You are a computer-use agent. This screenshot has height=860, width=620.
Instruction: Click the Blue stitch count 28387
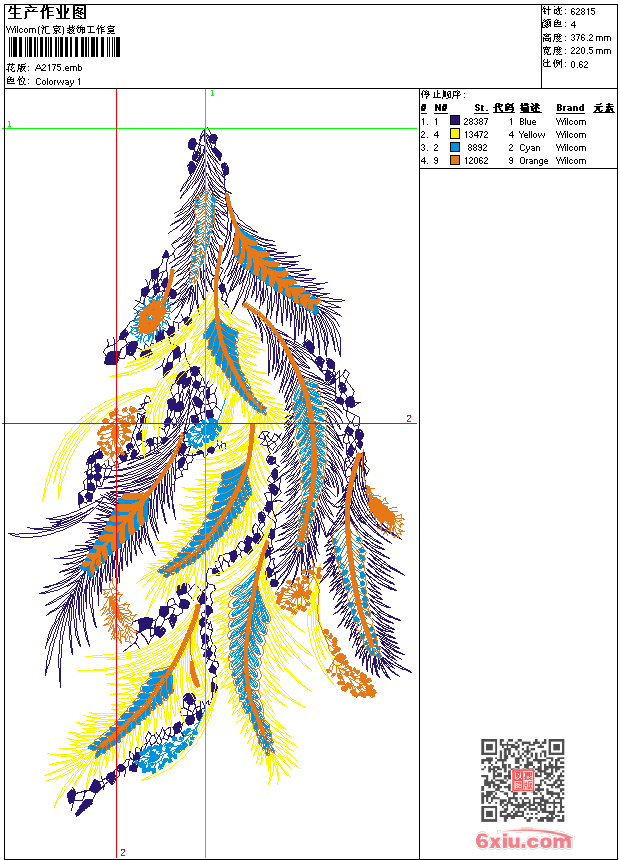476,122
